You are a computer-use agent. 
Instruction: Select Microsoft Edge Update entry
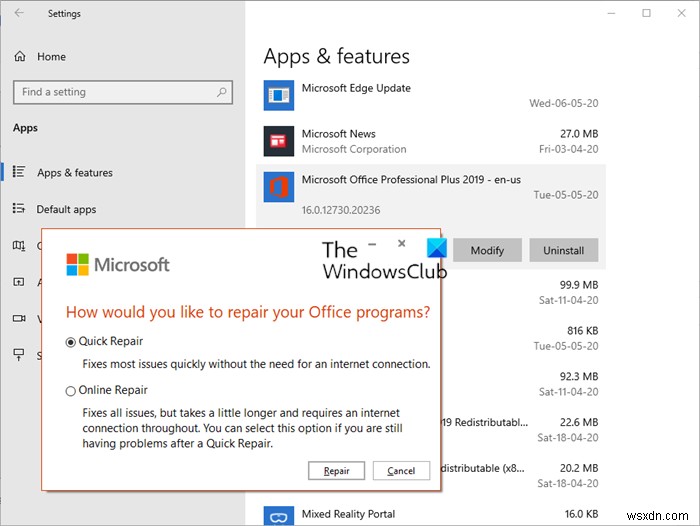tap(431, 95)
